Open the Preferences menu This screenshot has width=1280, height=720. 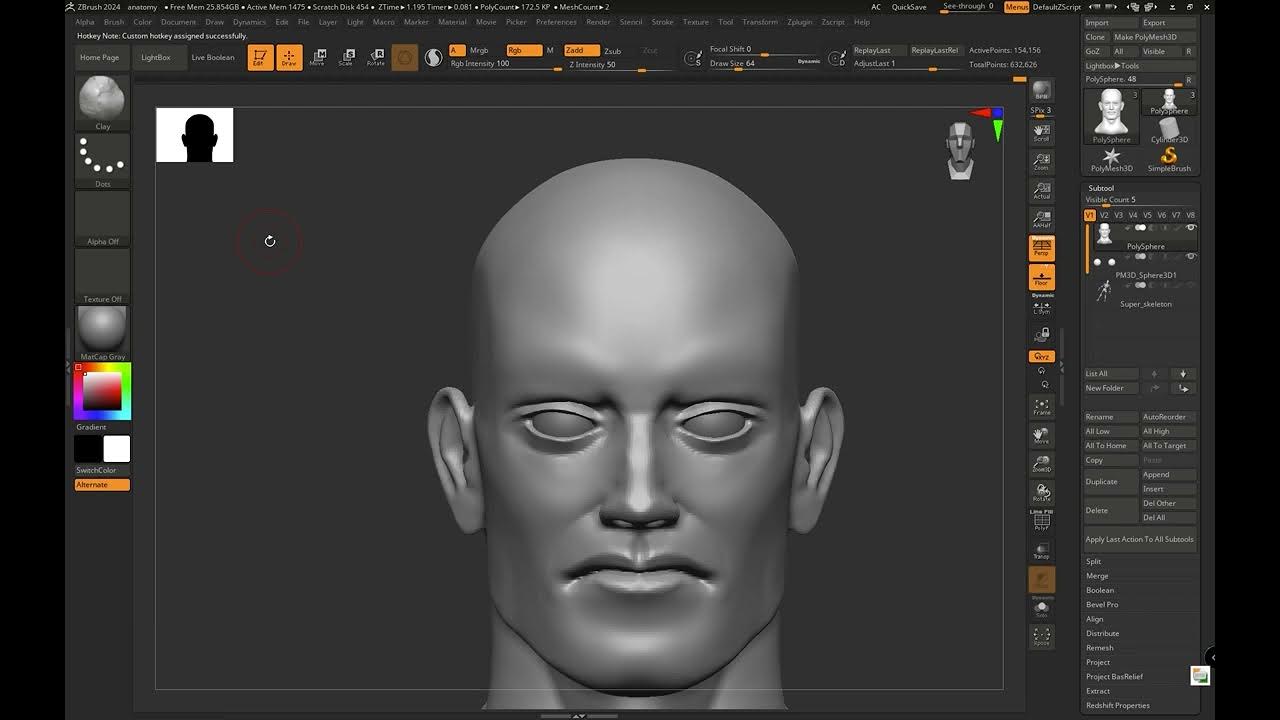click(x=556, y=22)
